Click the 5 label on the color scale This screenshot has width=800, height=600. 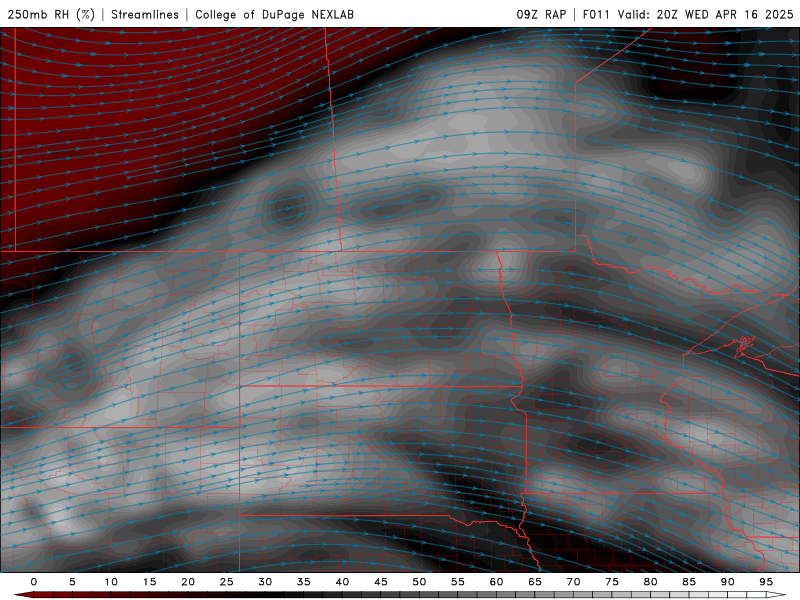pos(72,582)
